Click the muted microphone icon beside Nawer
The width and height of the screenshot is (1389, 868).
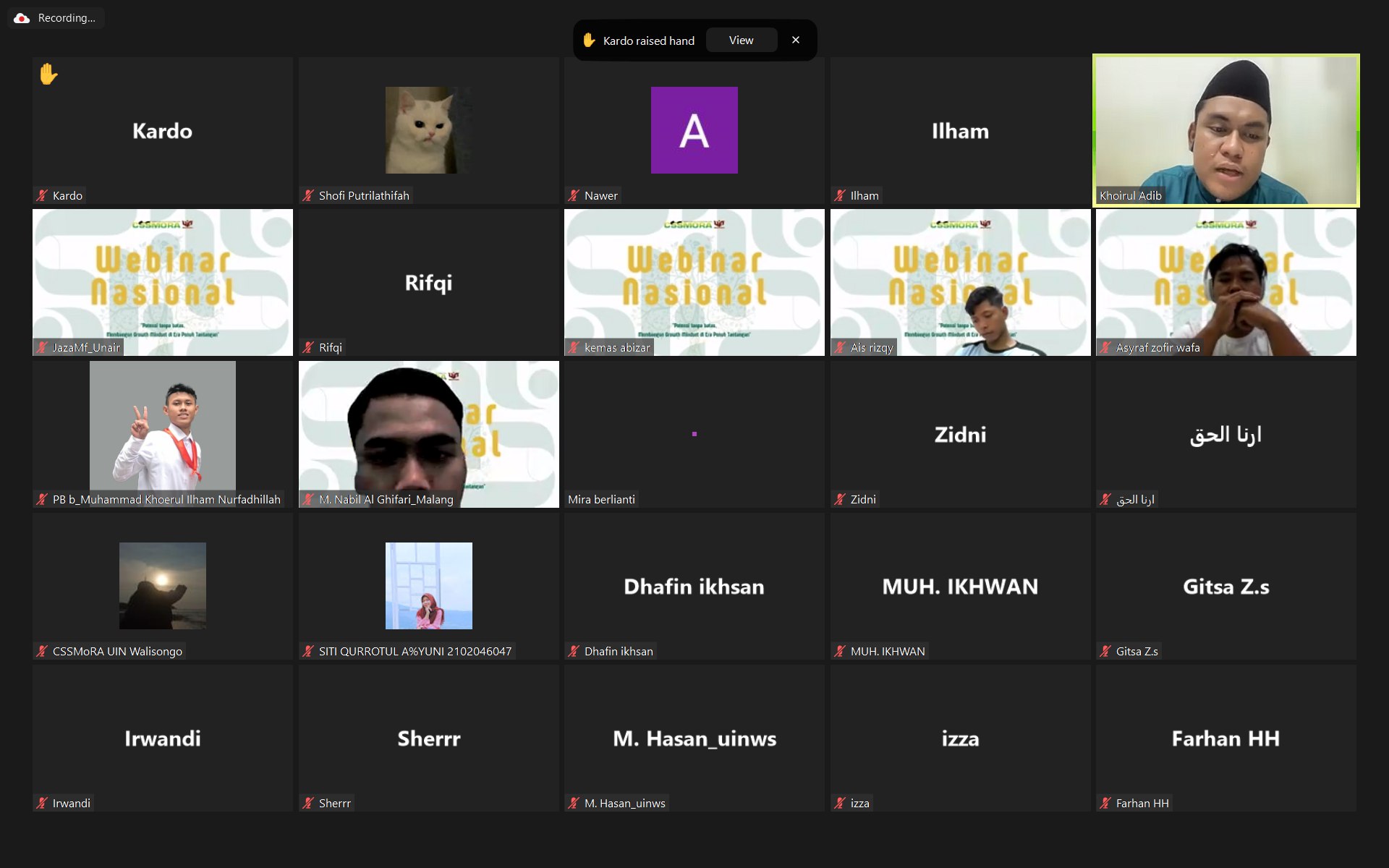(x=574, y=195)
